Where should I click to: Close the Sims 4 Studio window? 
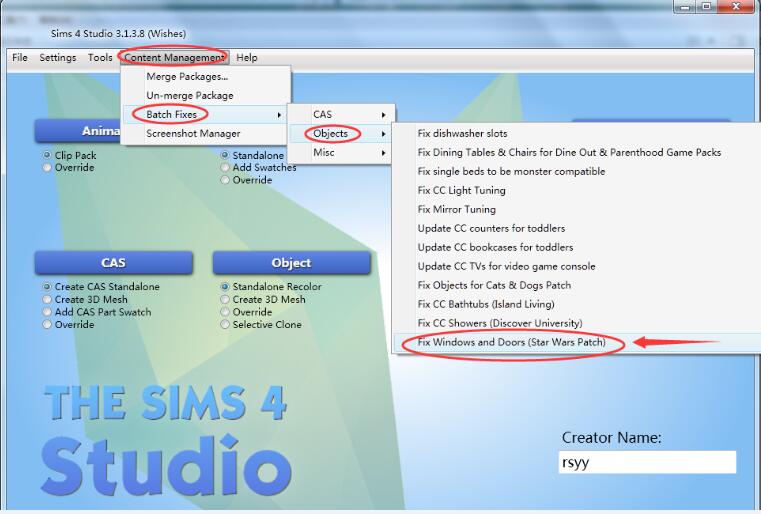(x=736, y=6)
